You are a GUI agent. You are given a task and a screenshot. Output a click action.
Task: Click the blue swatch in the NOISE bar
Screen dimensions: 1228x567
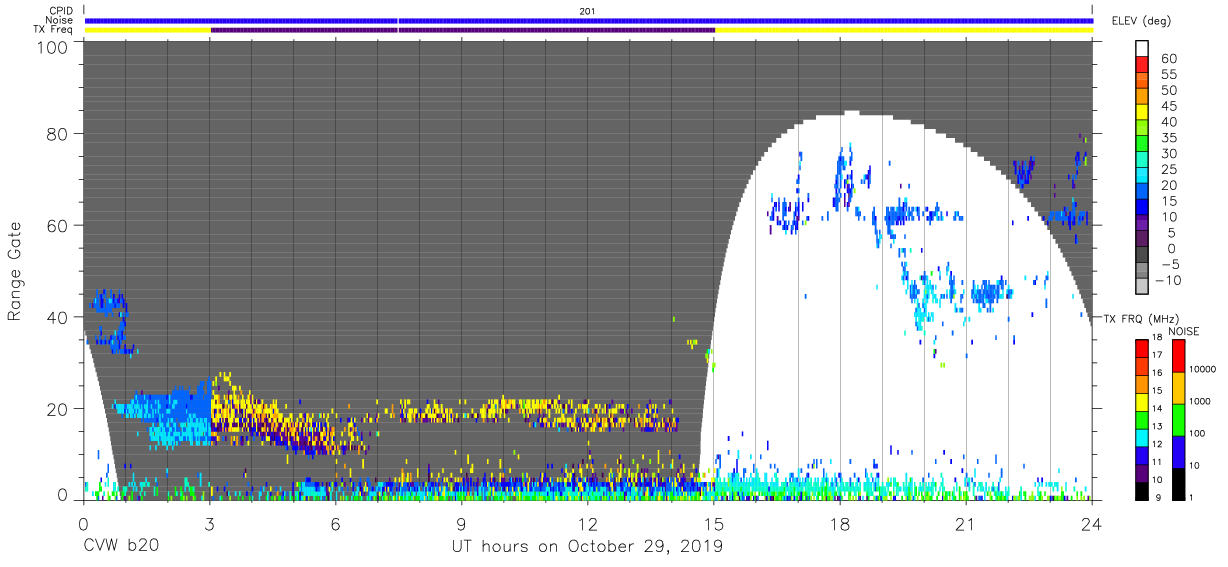[x=1179, y=450]
